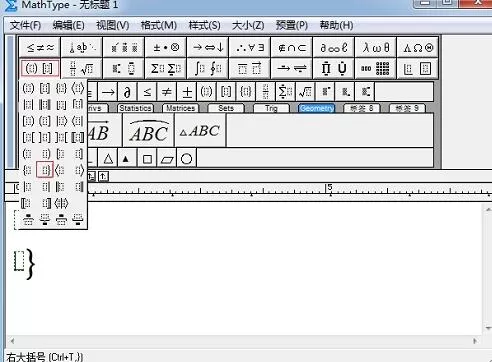Open the 视图(V) menu
The height and width of the screenshot is (362, 492).
click(x=113, y=25)
